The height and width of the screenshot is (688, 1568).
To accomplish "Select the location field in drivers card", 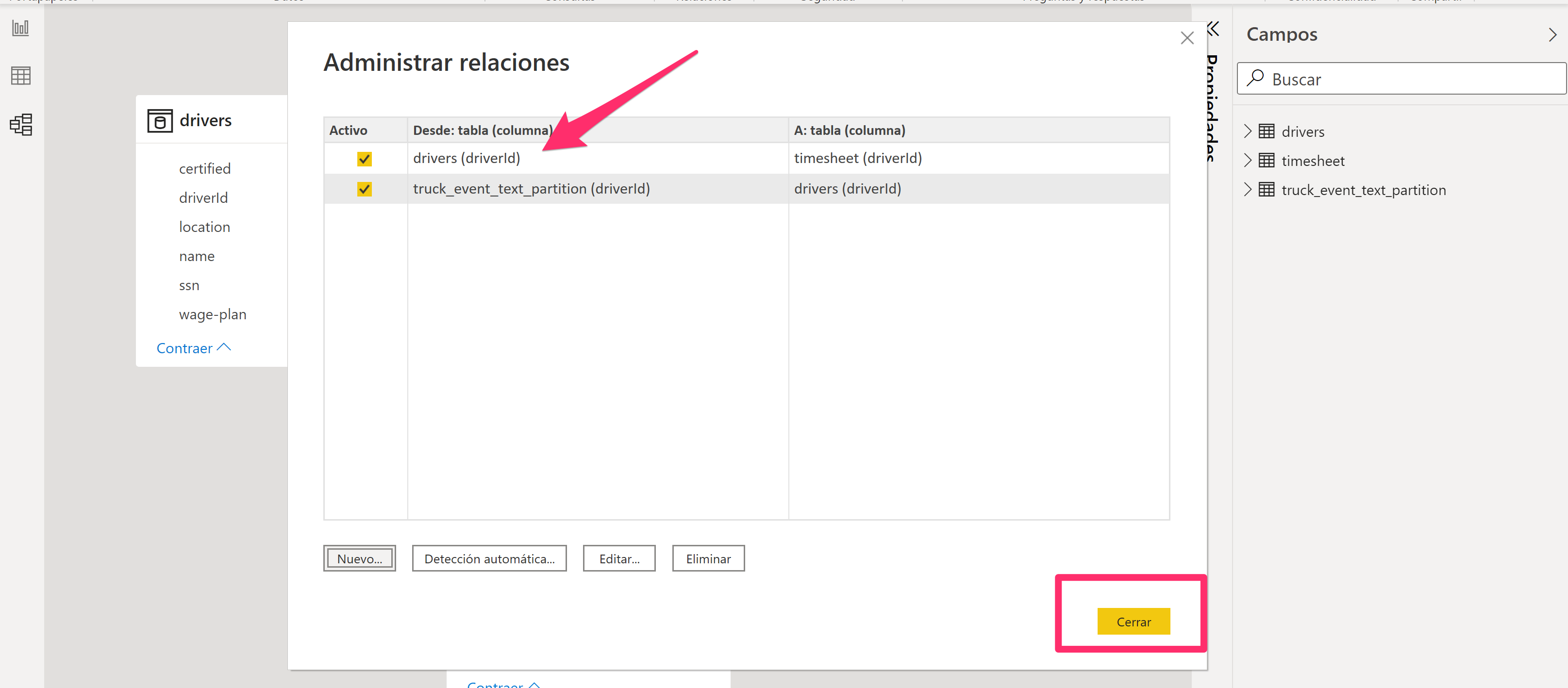I will (204, 227).
